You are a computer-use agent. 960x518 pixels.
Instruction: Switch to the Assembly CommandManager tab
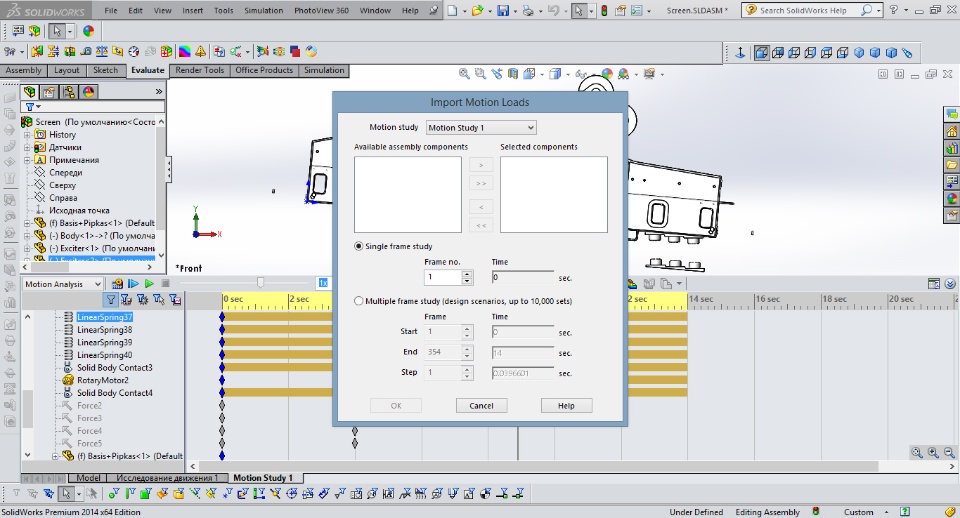(23, 70)
